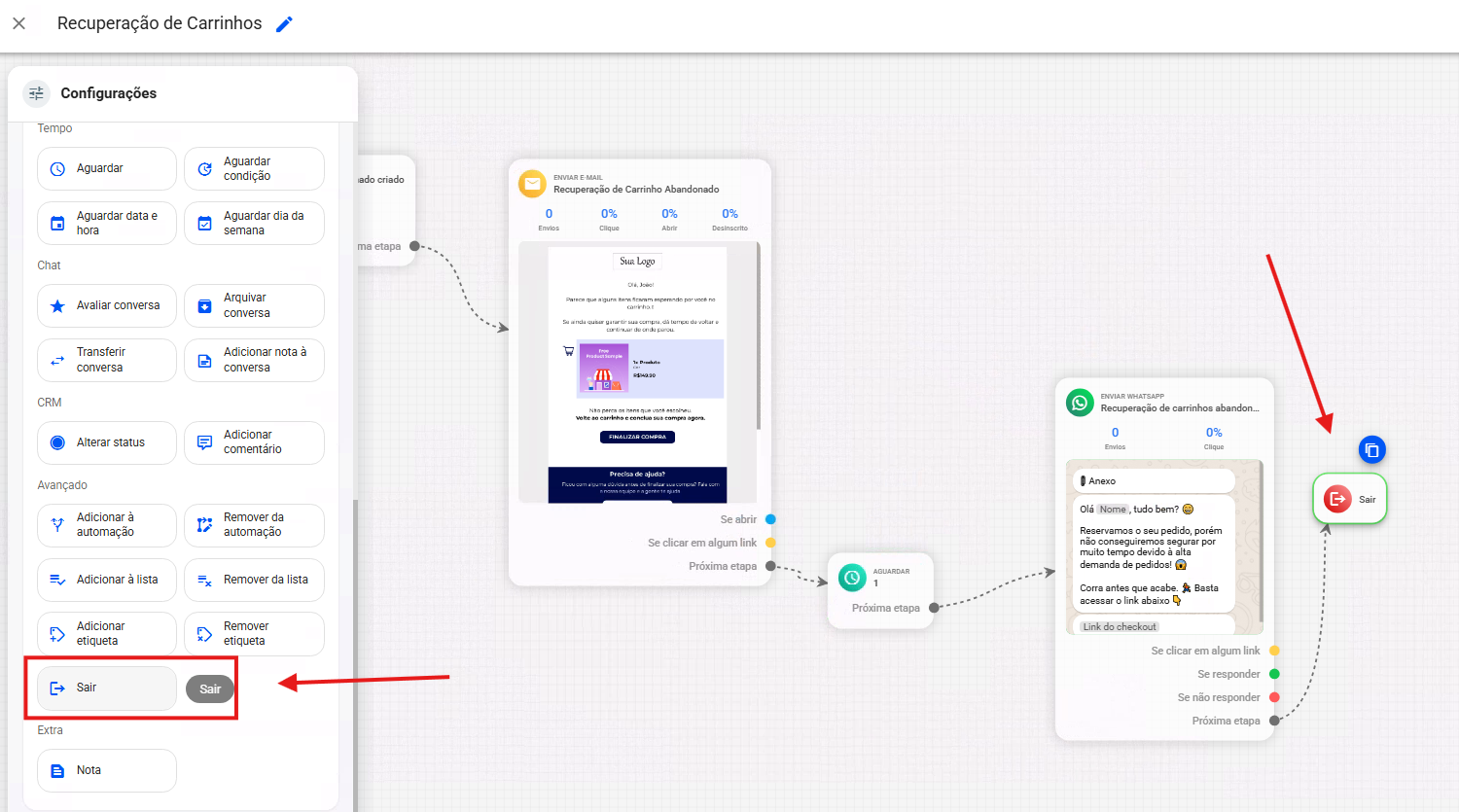The height and width of the screenshot is (812, 1459).
Task: Click the green Se responder connector dot
Action: [1274, 674]
